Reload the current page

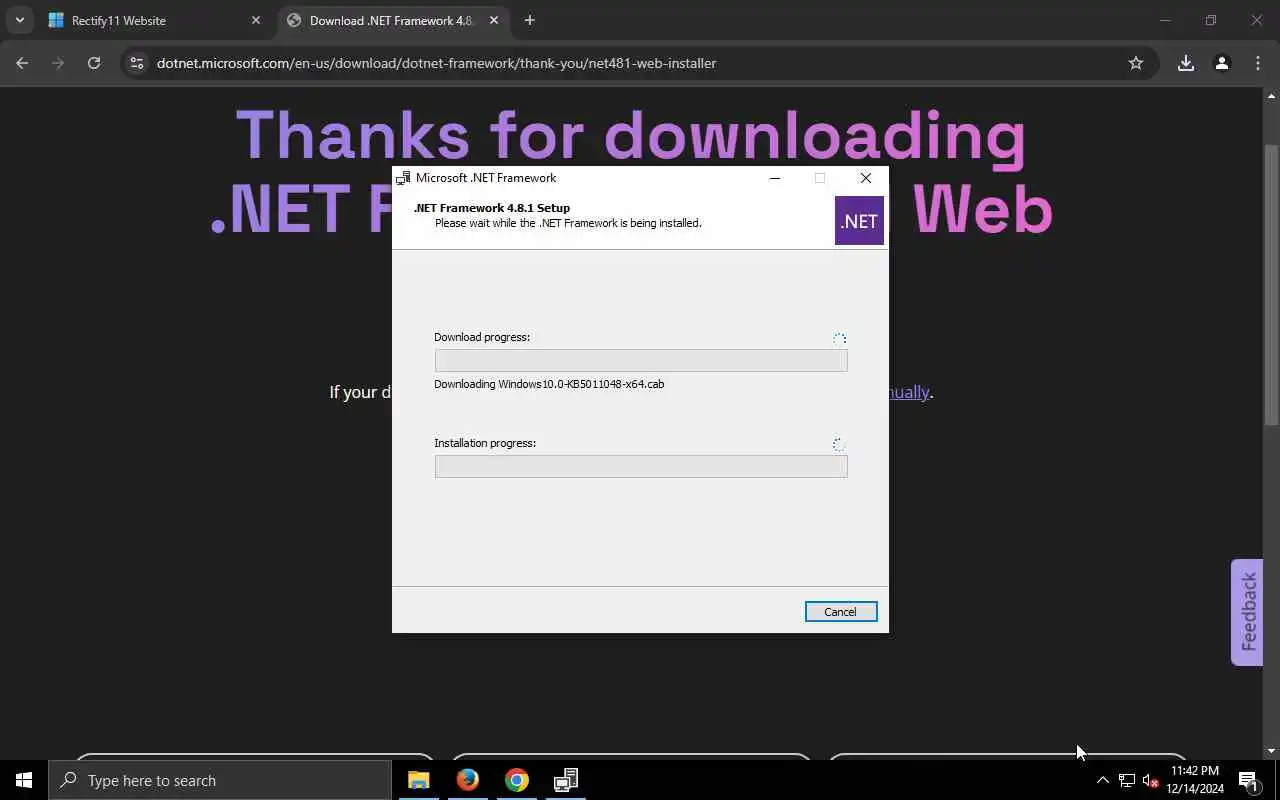pos(94,63)
